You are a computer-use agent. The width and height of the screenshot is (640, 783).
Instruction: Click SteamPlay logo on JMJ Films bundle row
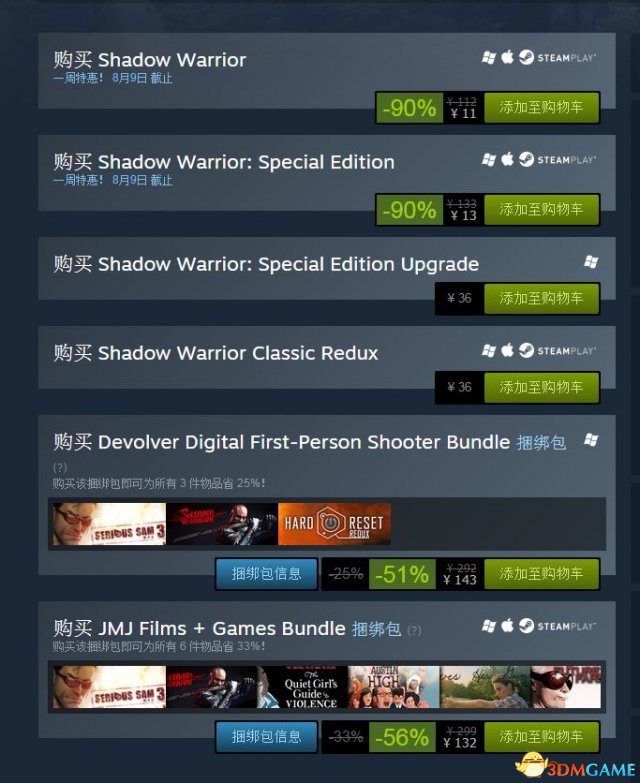coord(557,626)
